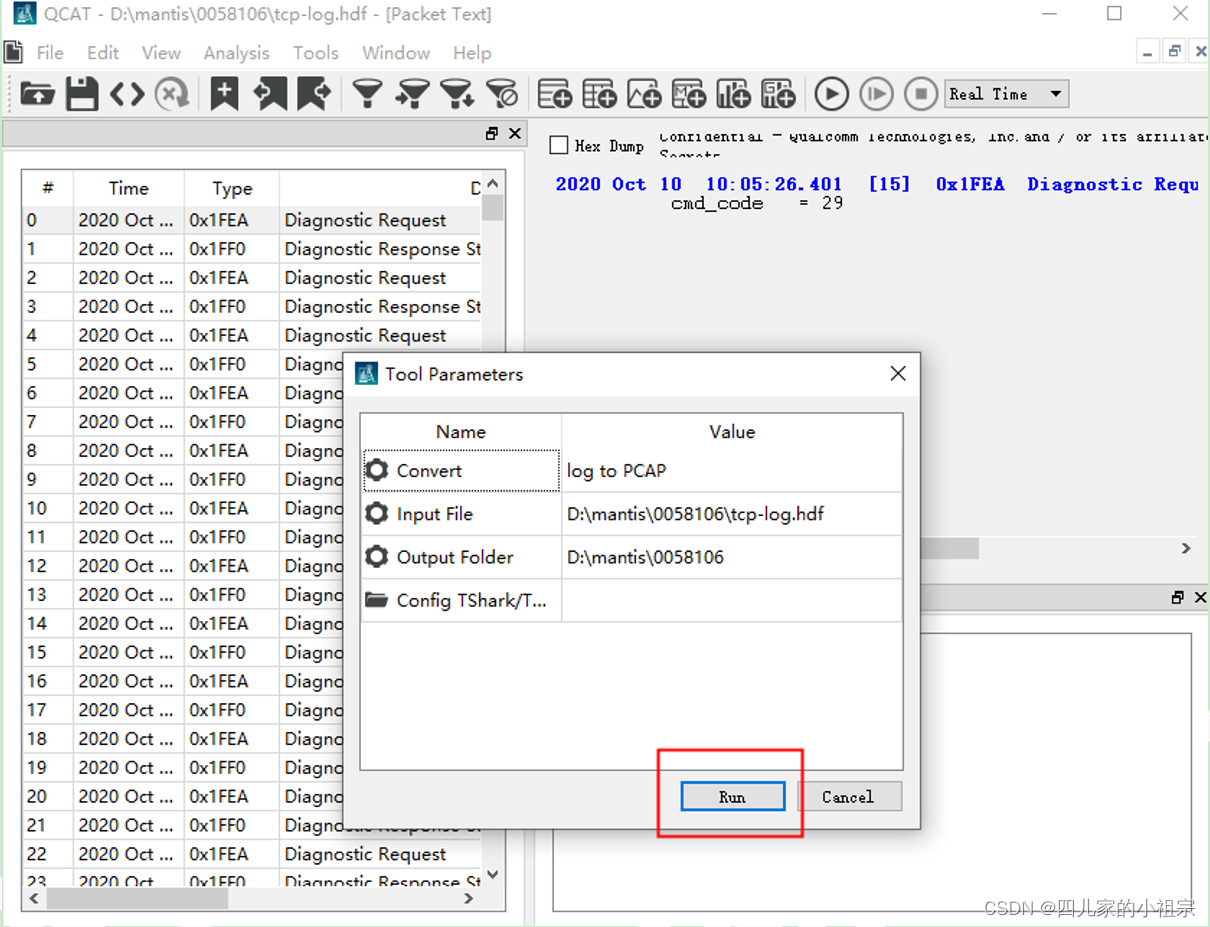Open the Real Time dropdown
Screen dimensions: 1210x927
point(1006,94)
